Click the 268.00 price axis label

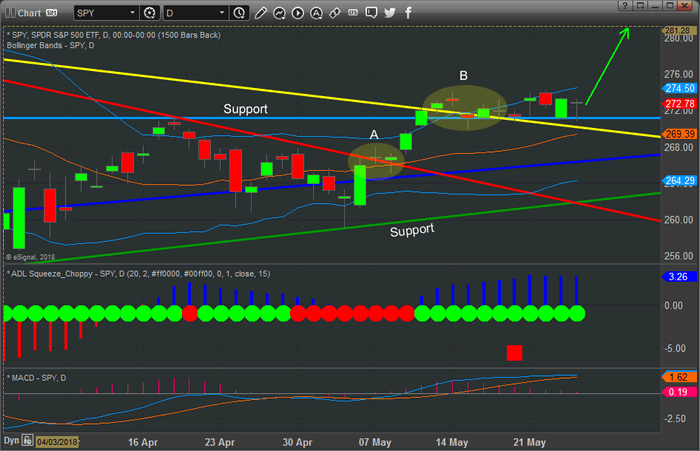(679, 147)
